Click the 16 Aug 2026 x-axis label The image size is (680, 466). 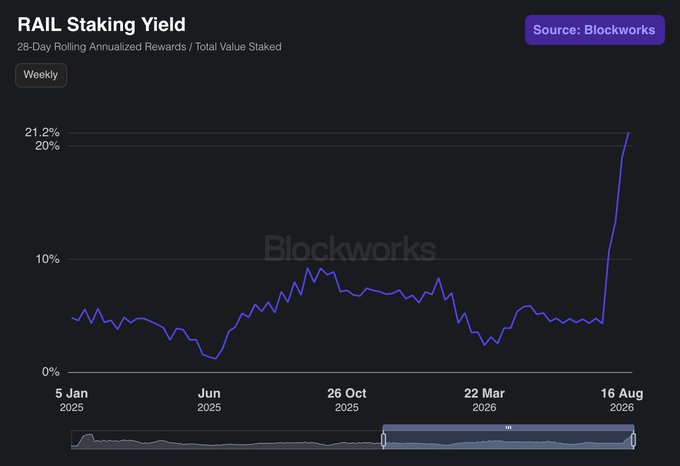click(622, 400)
